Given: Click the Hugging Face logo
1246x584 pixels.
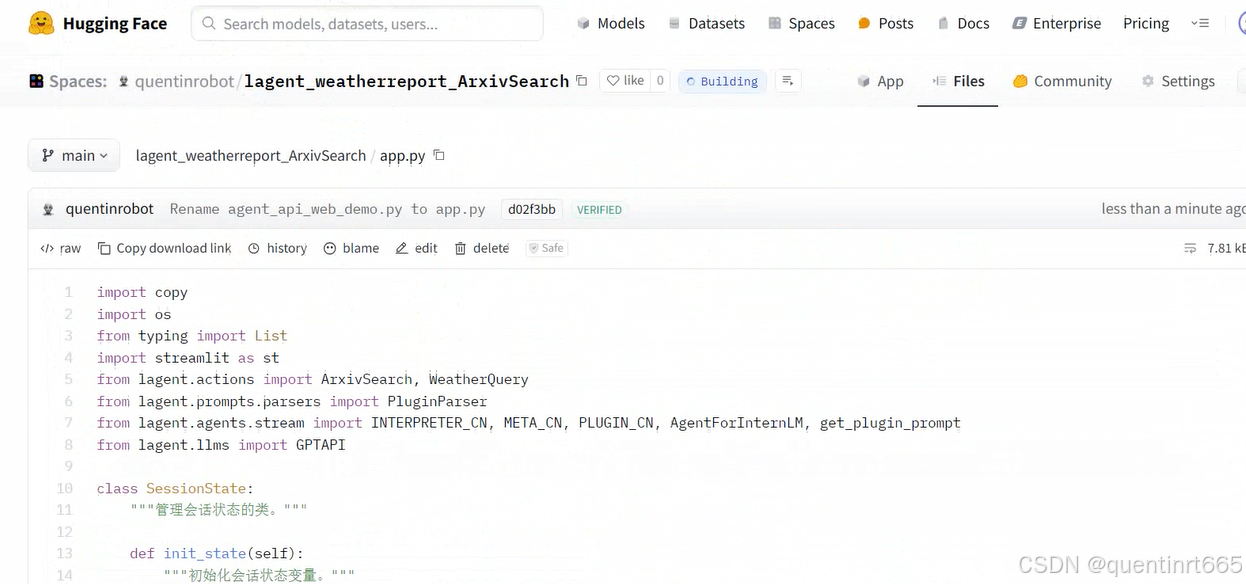Looking at the screenshot, I should coord(98,23).
